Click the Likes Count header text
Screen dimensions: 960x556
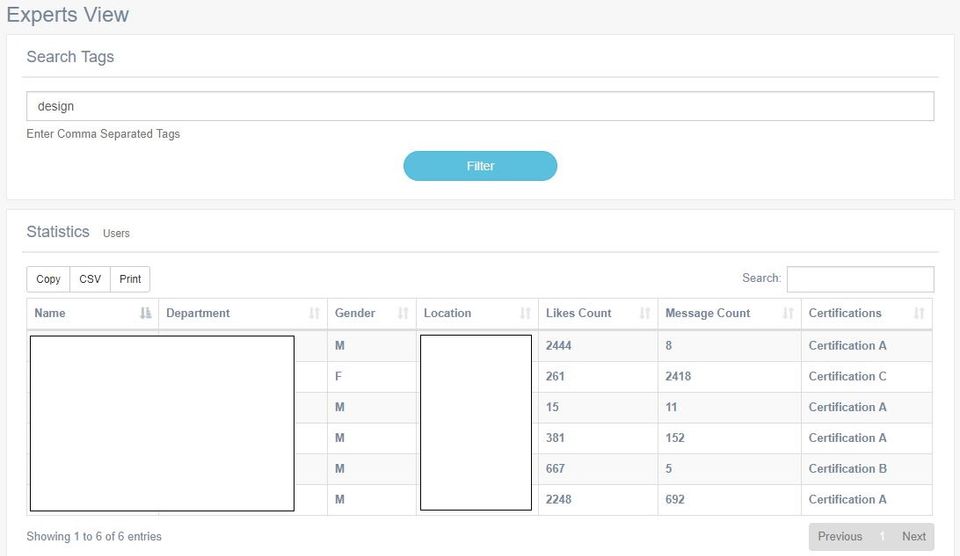[x=579, y=313]
